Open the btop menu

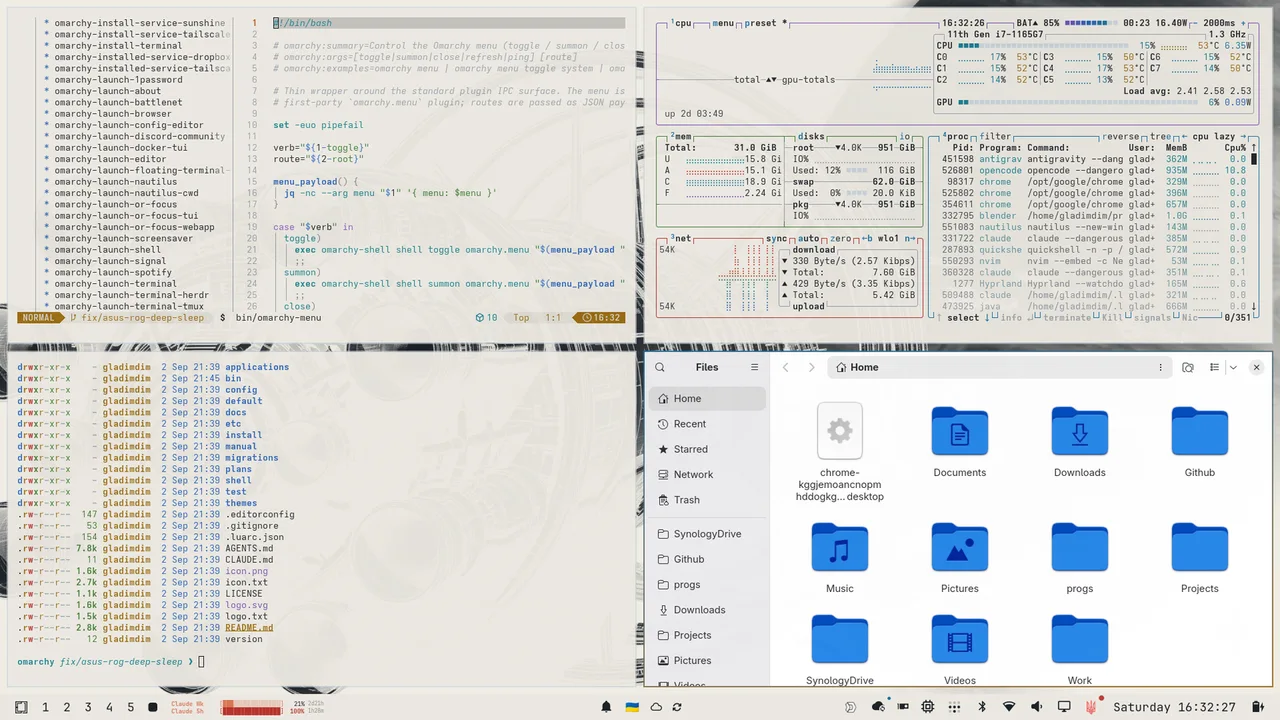pos(723,22)
